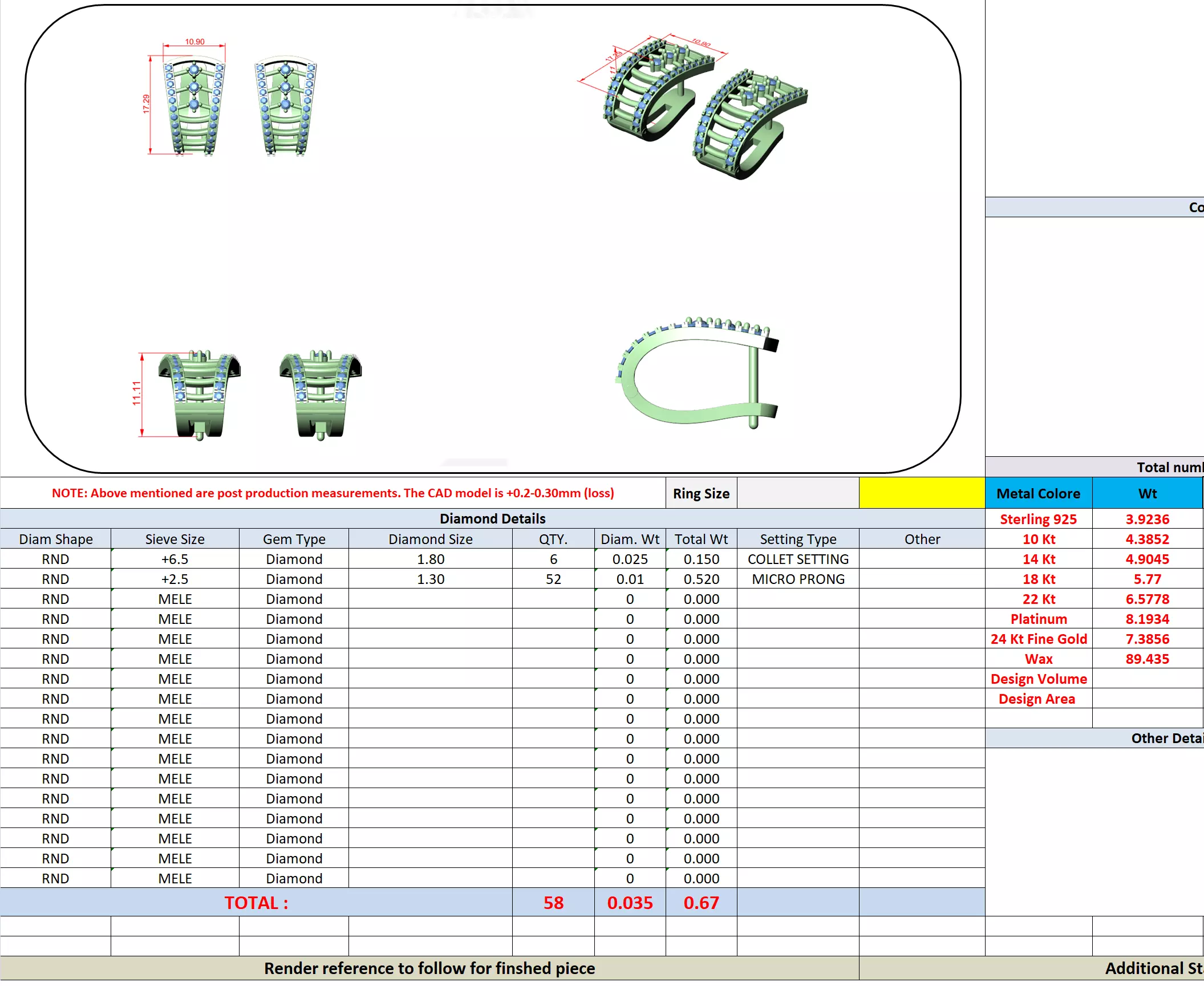Click the TOTAL quantity value 58
The image size is (1204, 986).
coord(553,903)
